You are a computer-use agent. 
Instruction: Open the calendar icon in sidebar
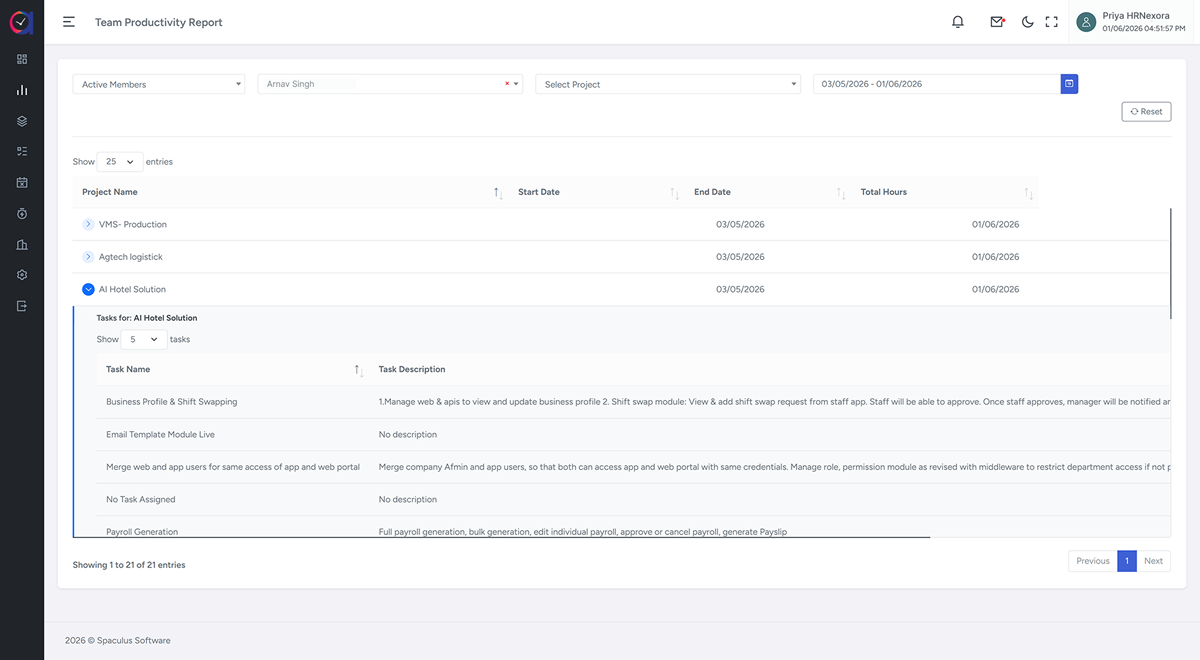pos(22,183)
